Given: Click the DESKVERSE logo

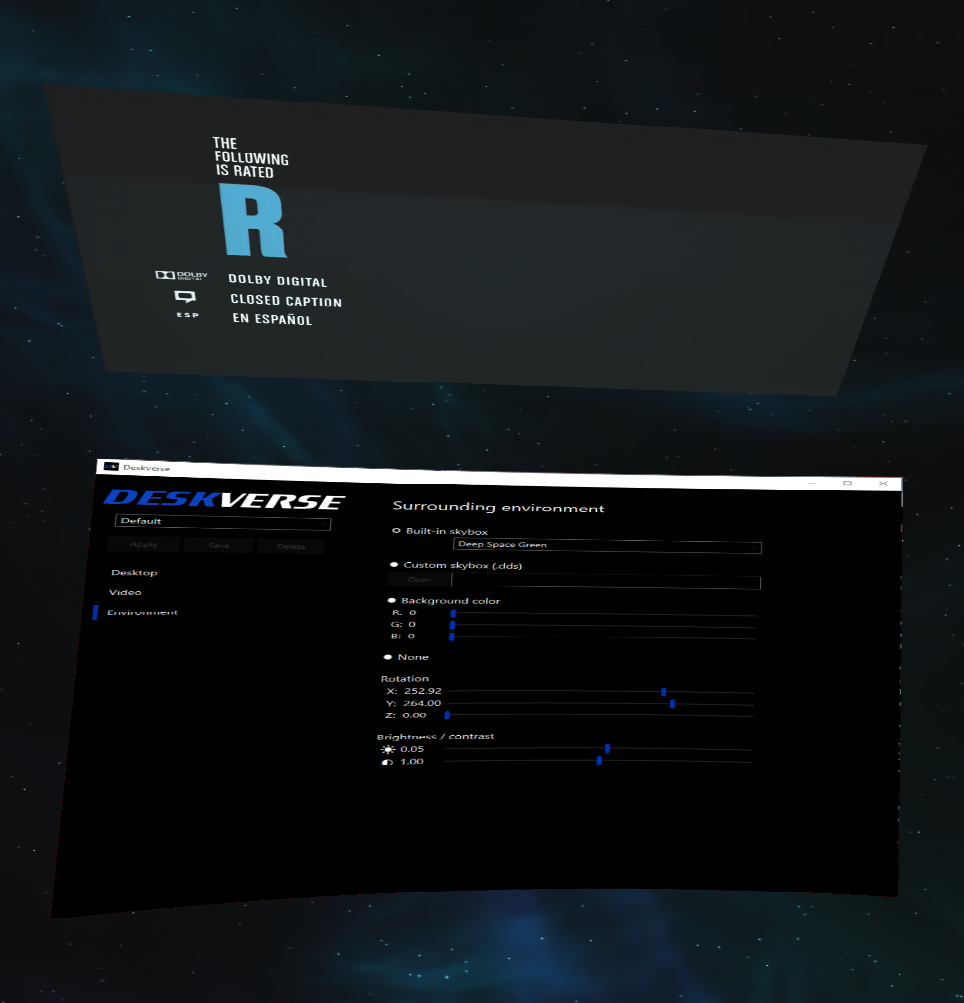Looking at the screenshot, I should pos(224,500).
